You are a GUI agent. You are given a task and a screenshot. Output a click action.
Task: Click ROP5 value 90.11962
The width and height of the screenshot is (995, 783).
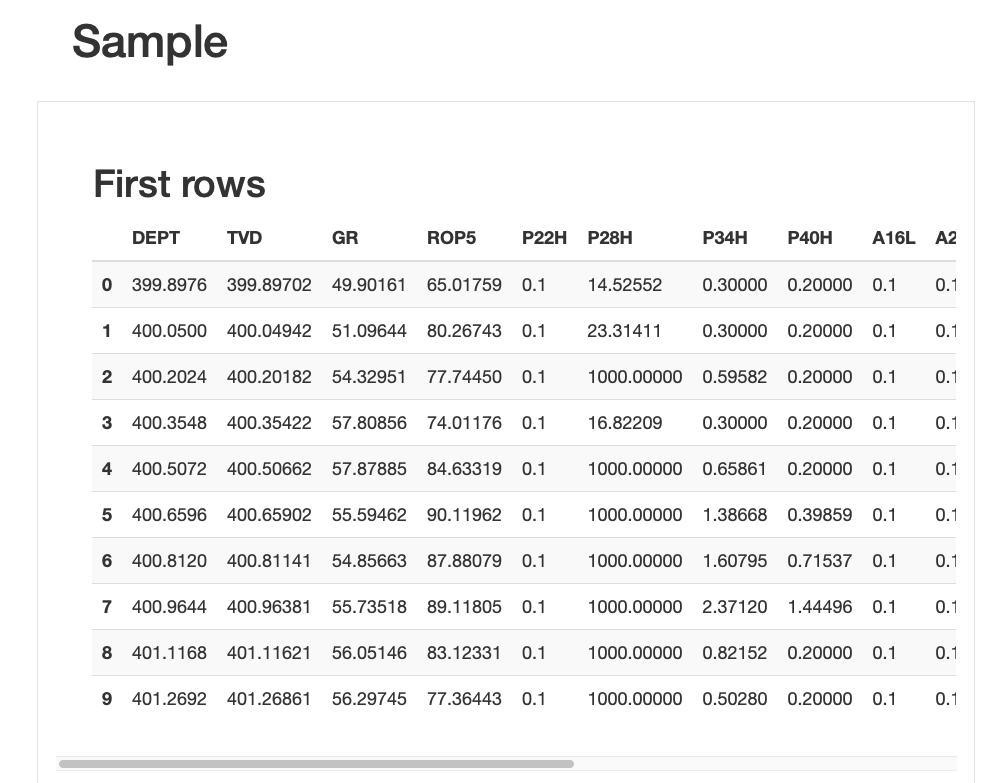(464, 515)
